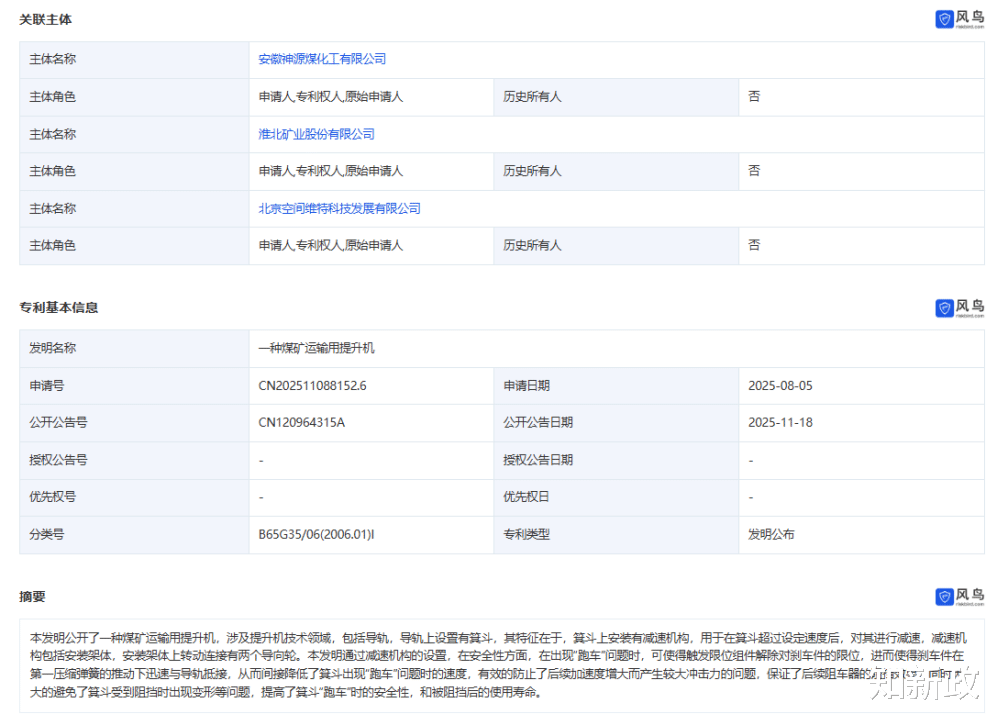Click 主体名称 label in 安徽神源煤化工 row

[52, 59]
